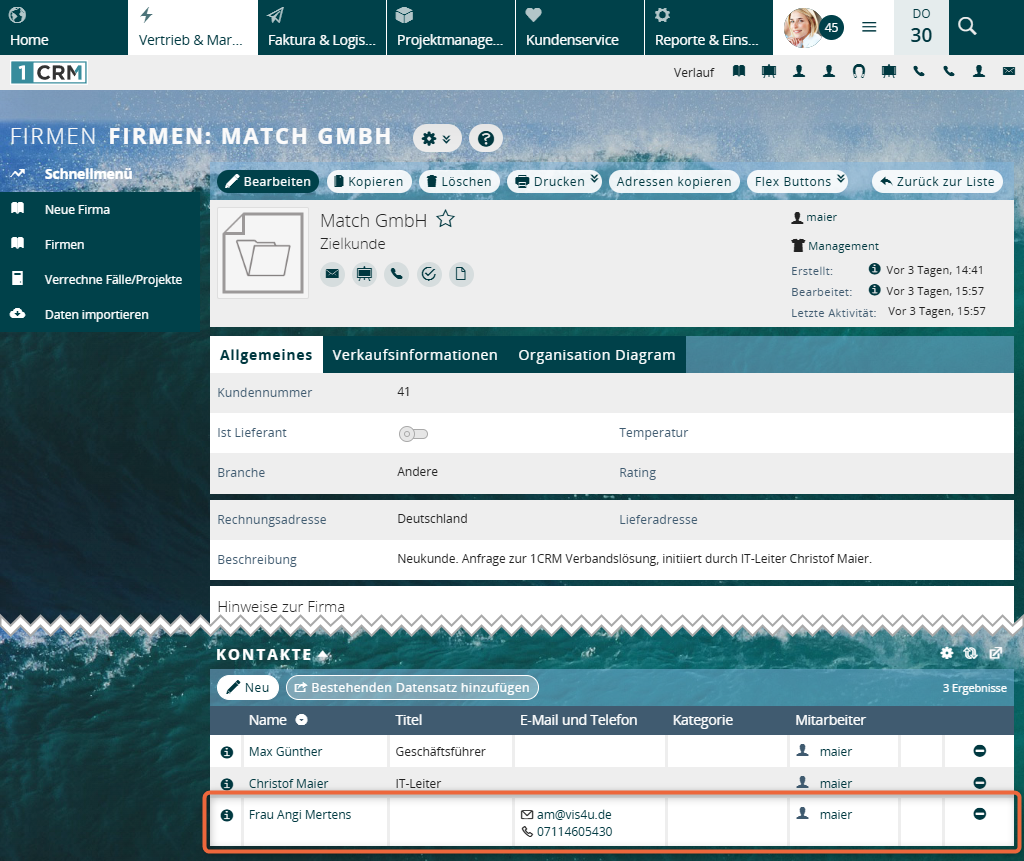Open the calendar date DO 30
Screen dimensions: 1024x861
click(x=921, y=27)
